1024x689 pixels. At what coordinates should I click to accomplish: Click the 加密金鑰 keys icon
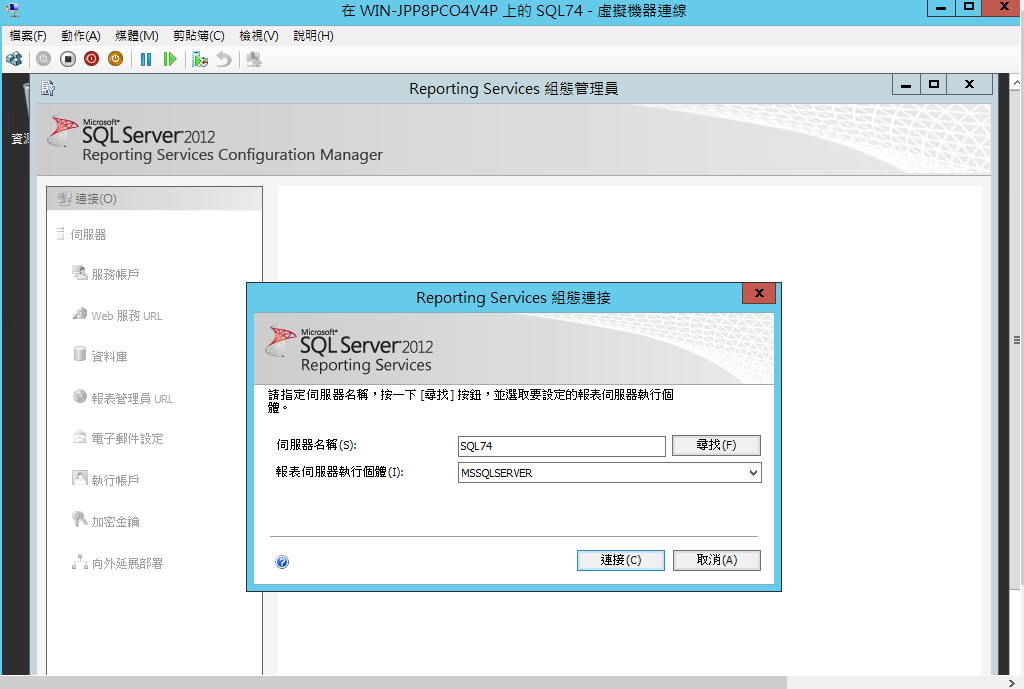[80, 520]
